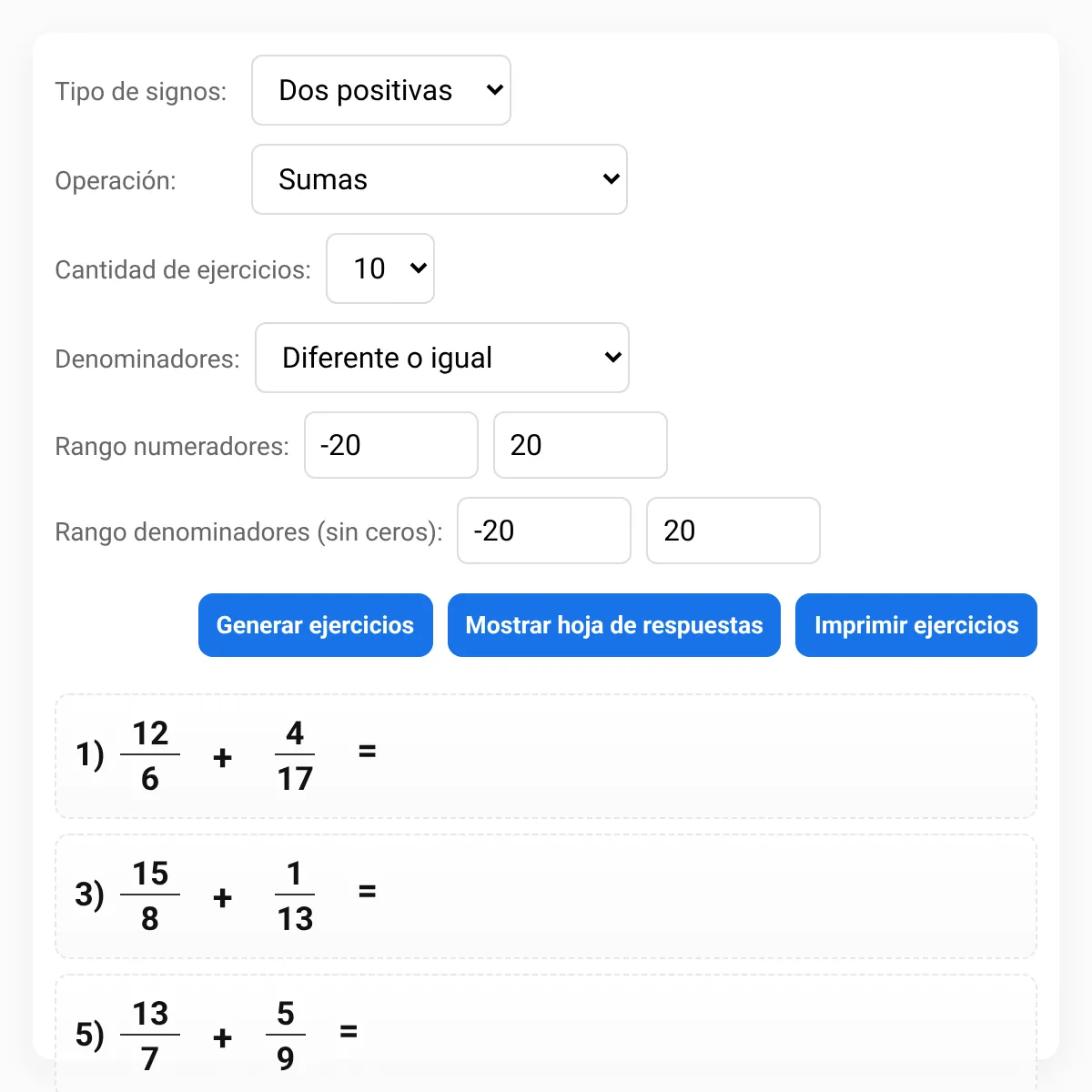The height and width of the screenshot is (1092, 1092).
Task: Click Imprimir ejercicios button
Action: [x=916, y=625]
